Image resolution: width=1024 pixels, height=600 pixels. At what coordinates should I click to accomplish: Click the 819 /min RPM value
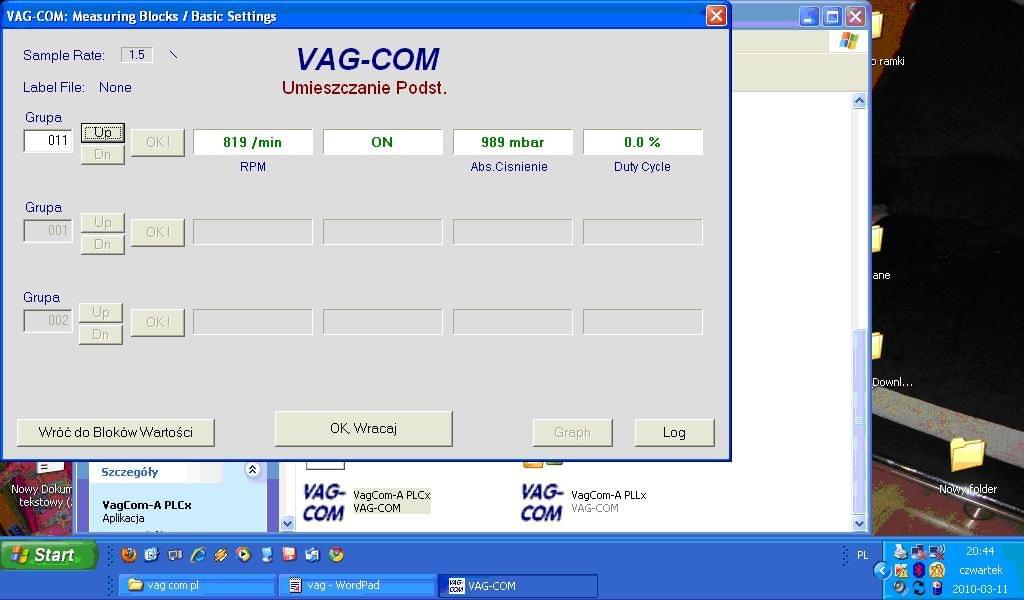pos(253,142)
